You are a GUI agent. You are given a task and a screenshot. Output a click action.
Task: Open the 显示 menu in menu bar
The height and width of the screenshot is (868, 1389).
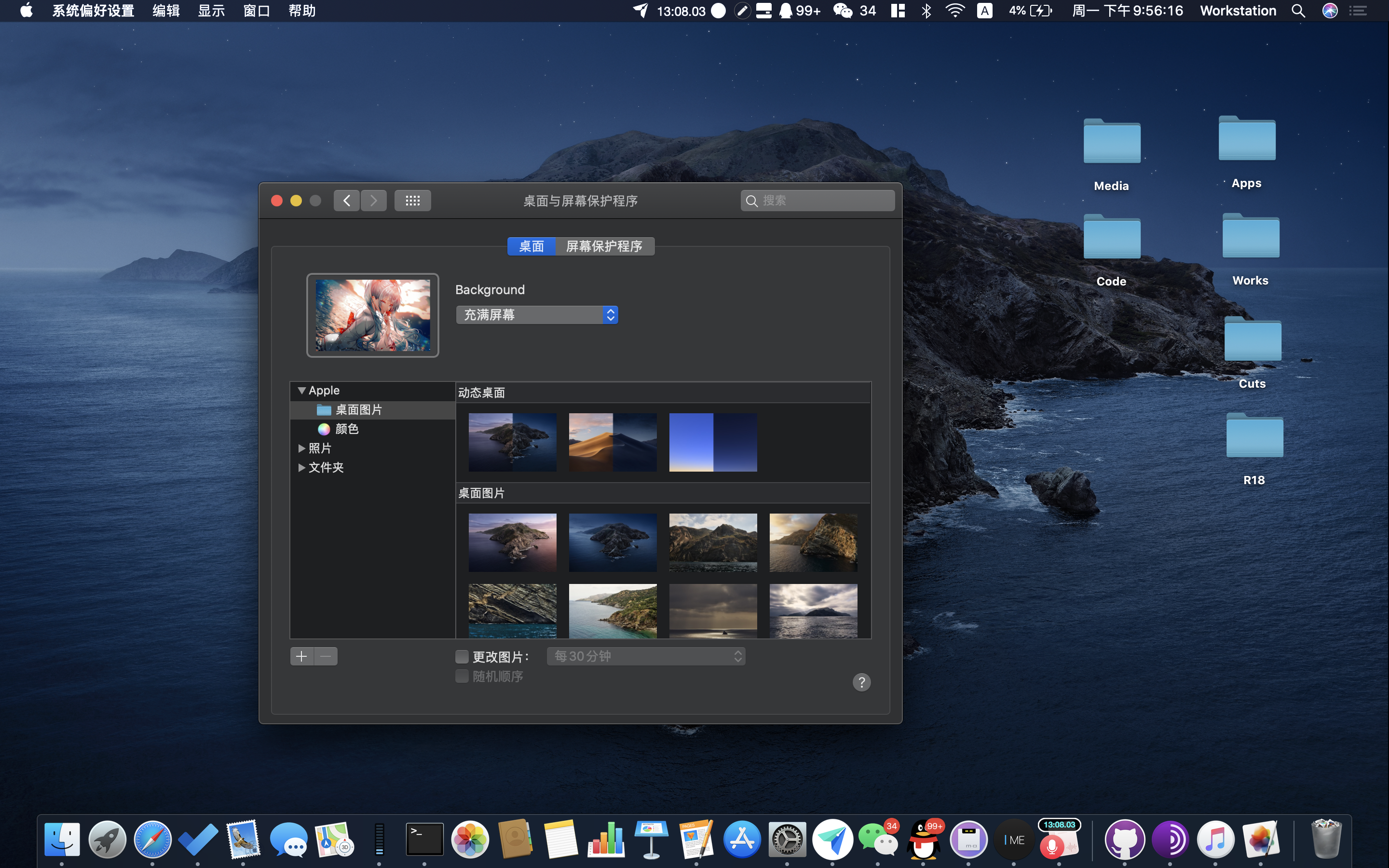coord(211,11)
